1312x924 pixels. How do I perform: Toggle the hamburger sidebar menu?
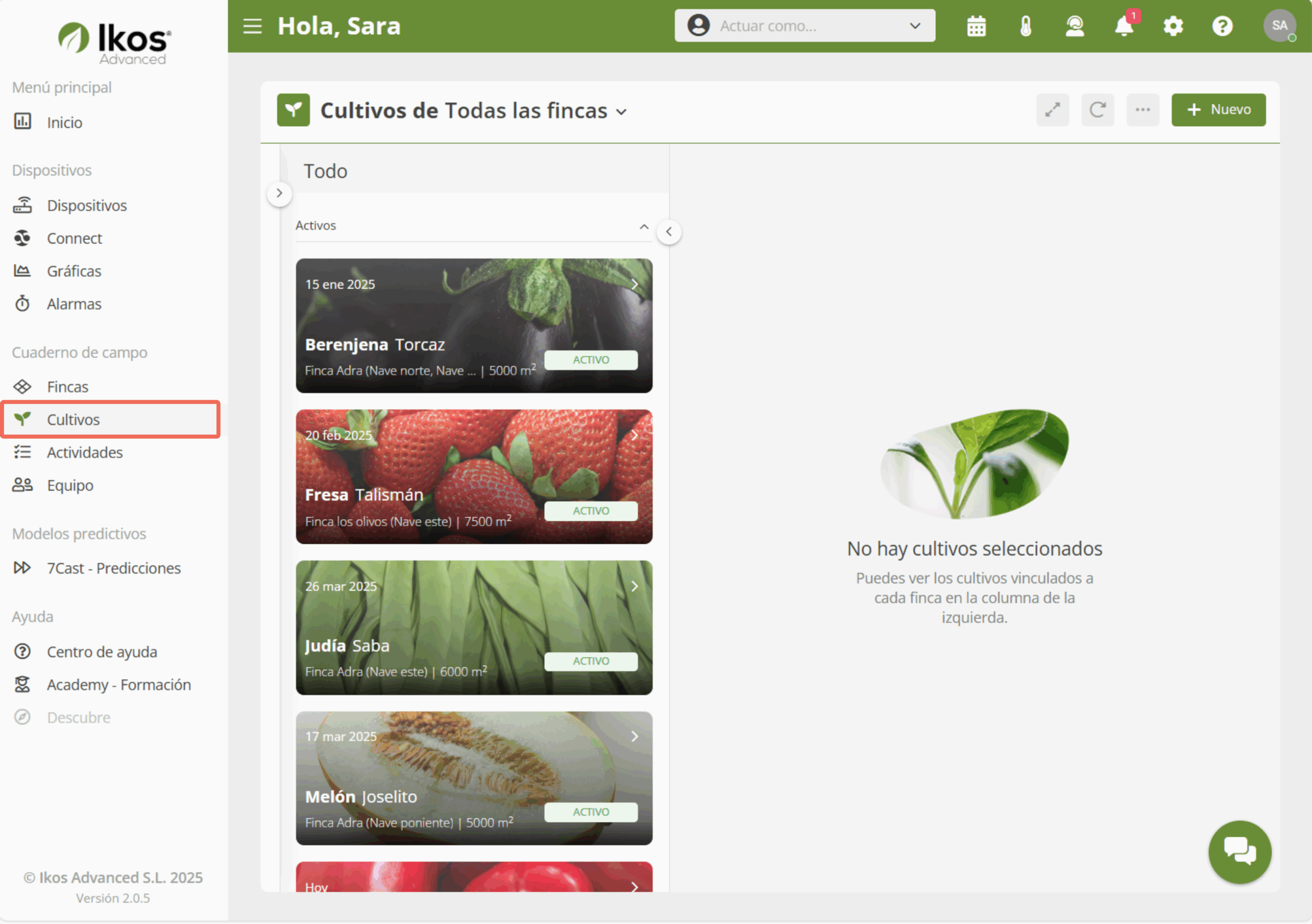tap(252, 26)
